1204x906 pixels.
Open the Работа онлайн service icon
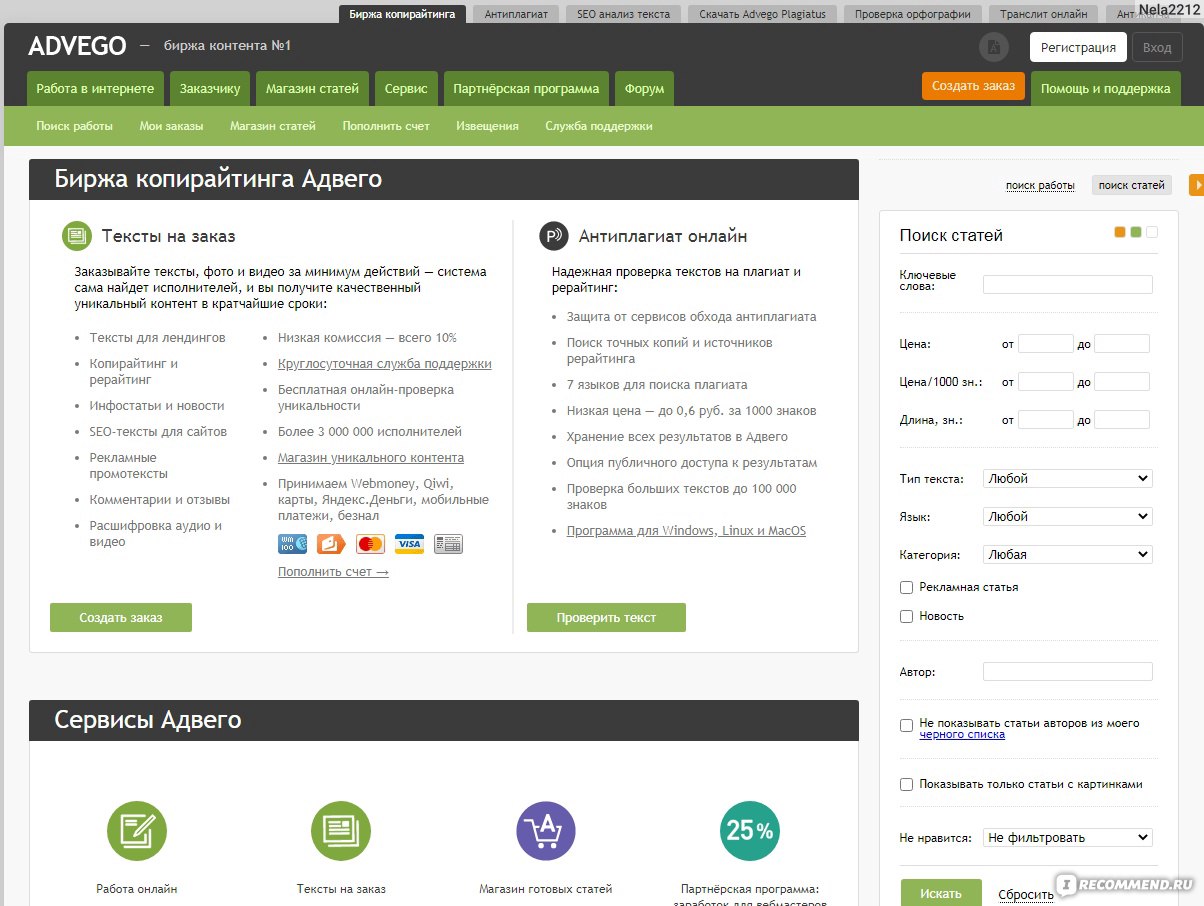pos(137,831)
